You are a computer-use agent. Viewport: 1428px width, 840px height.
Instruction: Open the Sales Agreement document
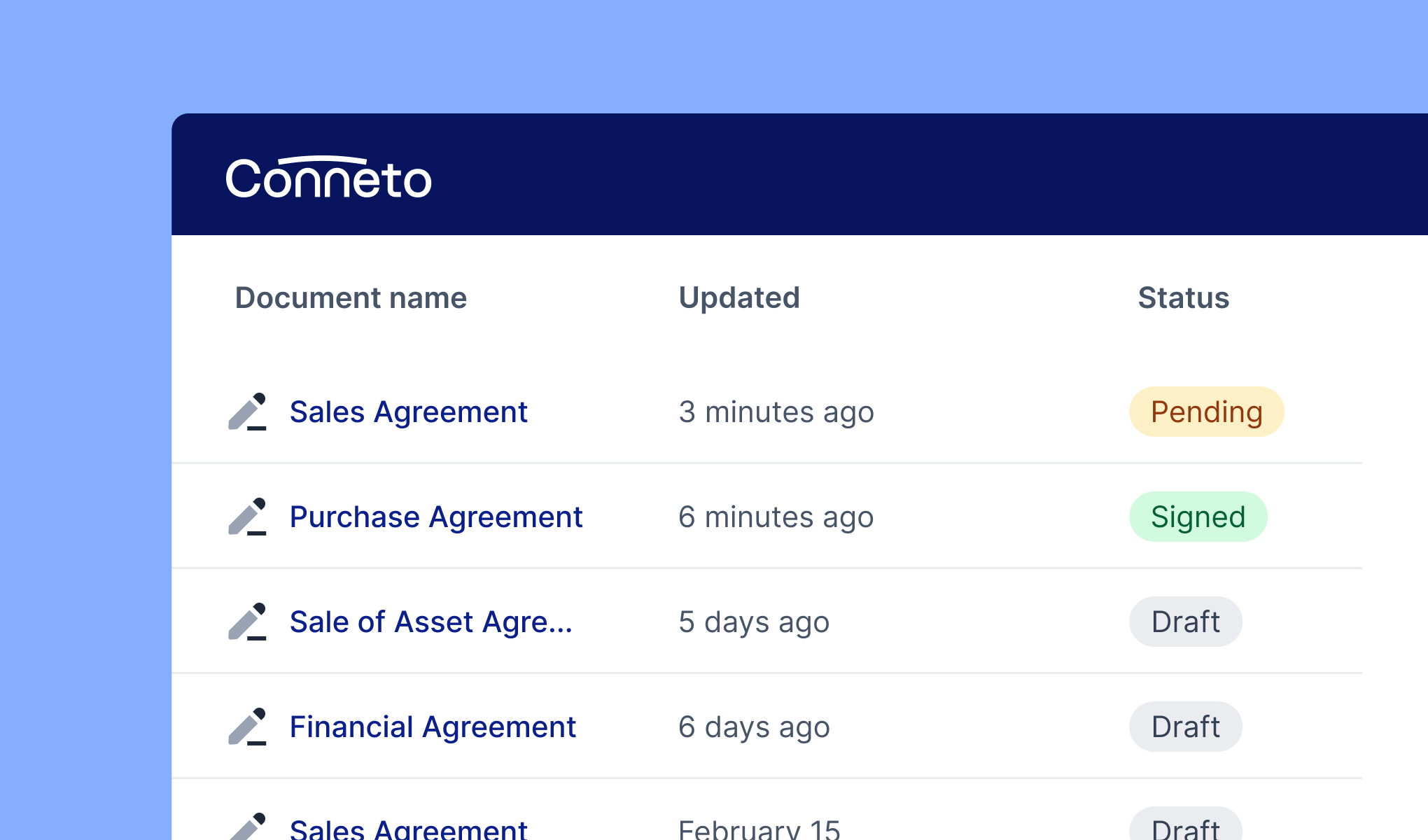click(409, 412)
